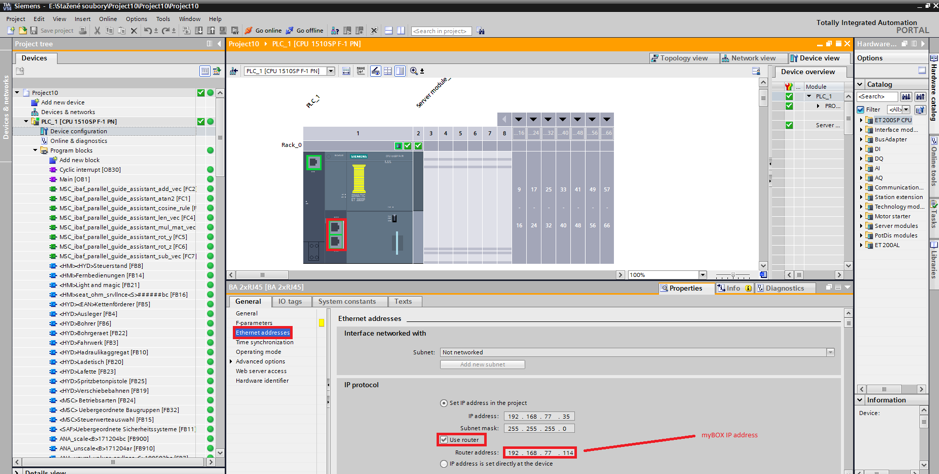Click the device zoom magnifier icon

point(413,71)
